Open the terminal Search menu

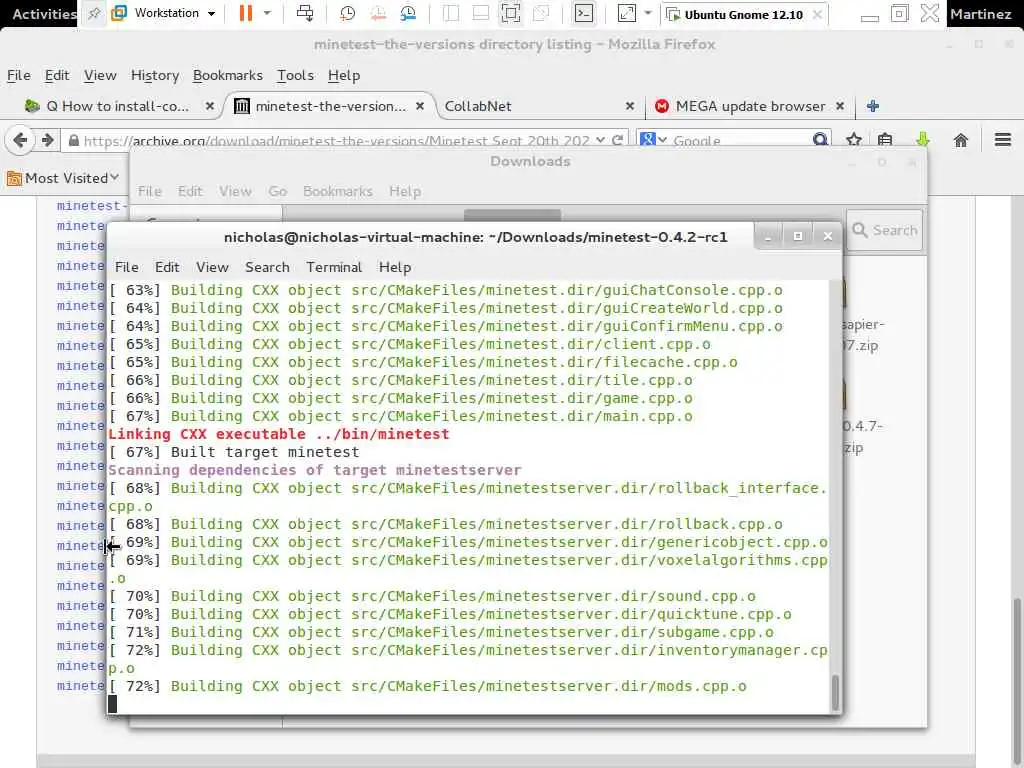pos(267,267)
